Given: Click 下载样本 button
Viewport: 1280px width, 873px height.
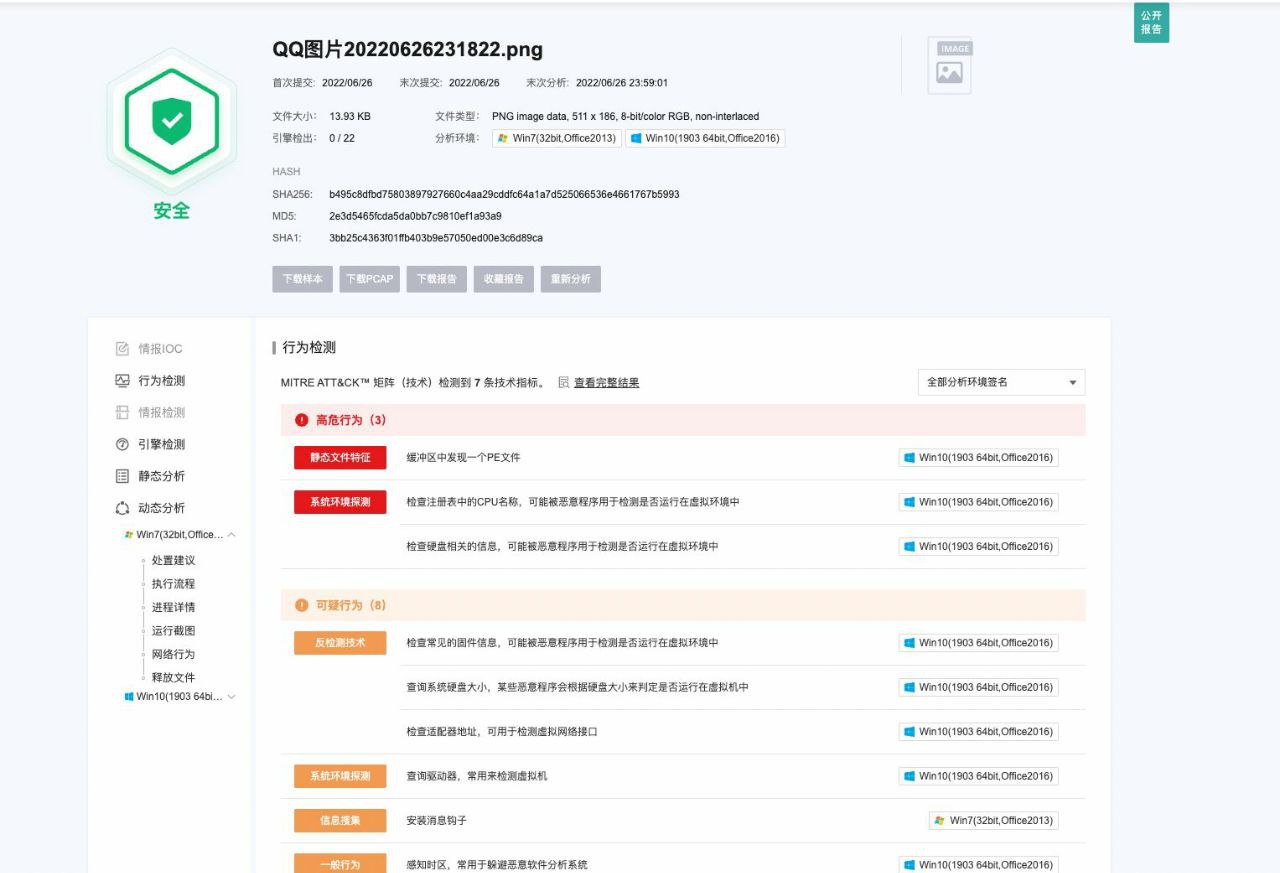Looking at the screenshot, I should [302, 279].
